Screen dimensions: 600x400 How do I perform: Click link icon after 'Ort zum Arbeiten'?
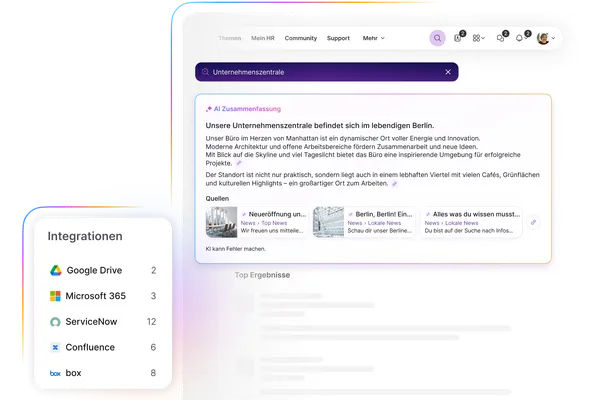395,184
